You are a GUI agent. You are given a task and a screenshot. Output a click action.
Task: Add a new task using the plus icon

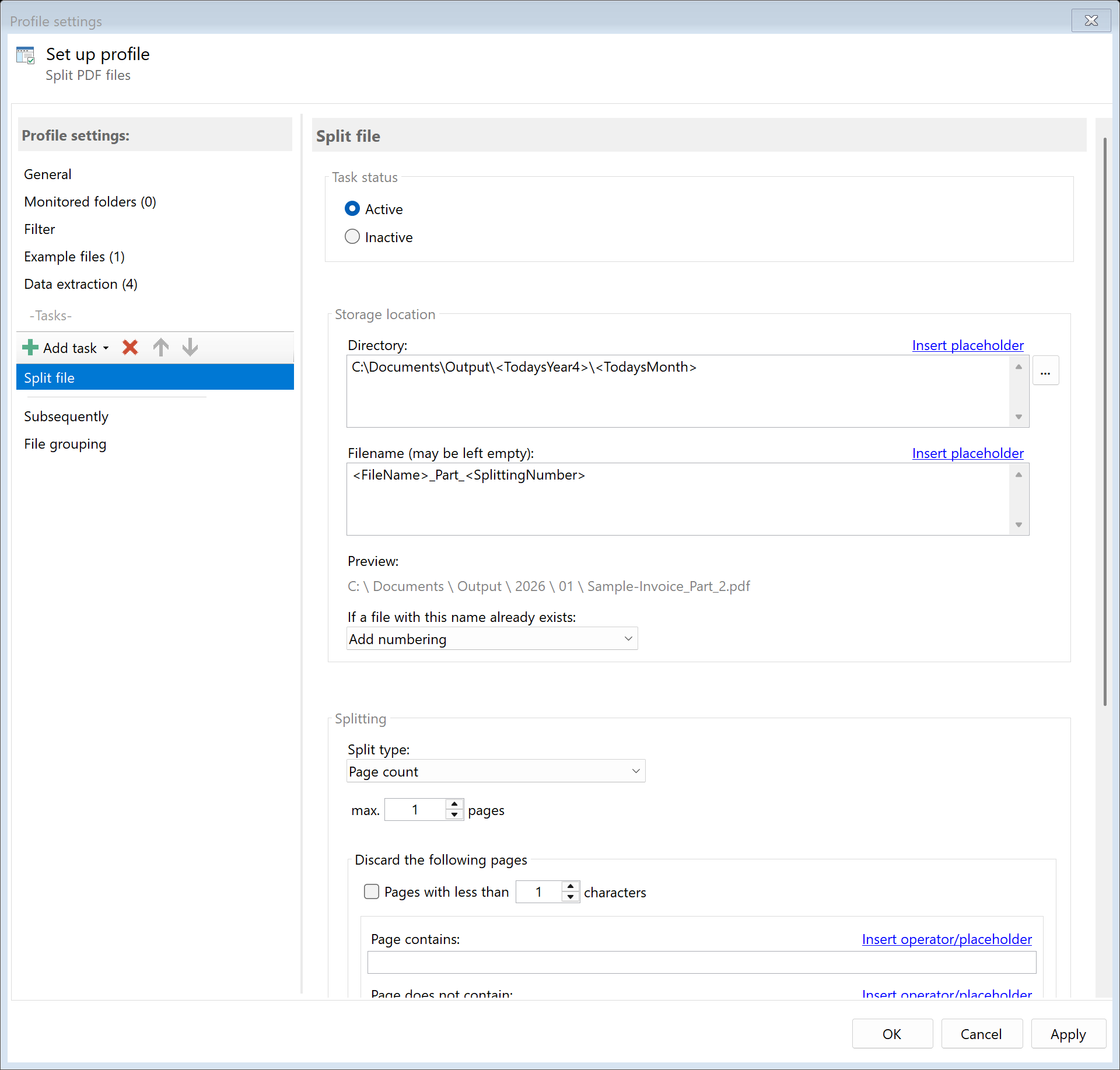[30, 347]
